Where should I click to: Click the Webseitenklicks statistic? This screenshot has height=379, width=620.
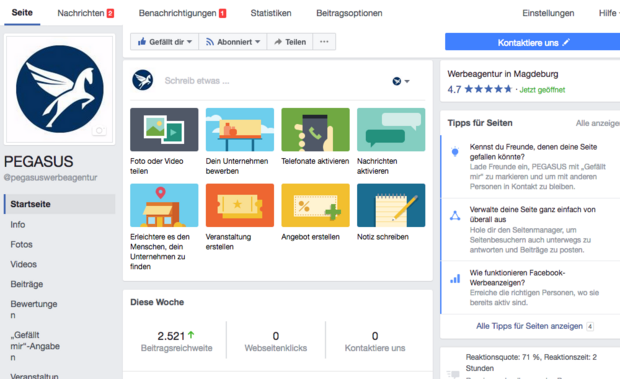(276, 341)
